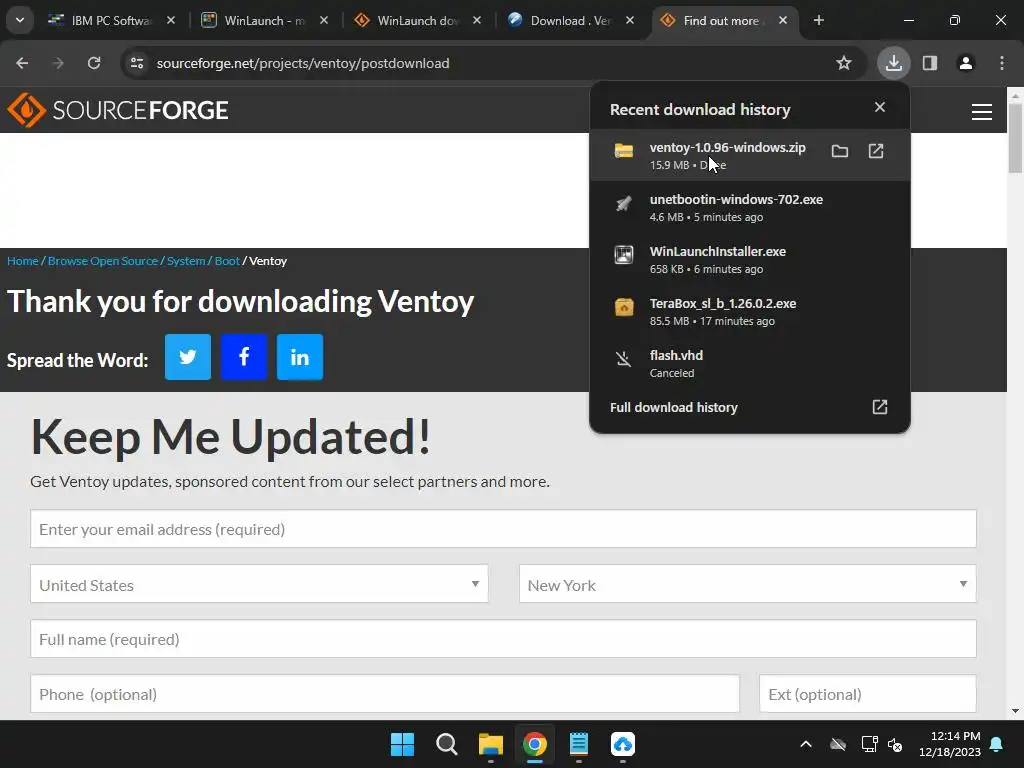Click the Chrome downloads toolbar icon
The image size is (1024, 768).
pyautogui.click(x=893, y=63)
